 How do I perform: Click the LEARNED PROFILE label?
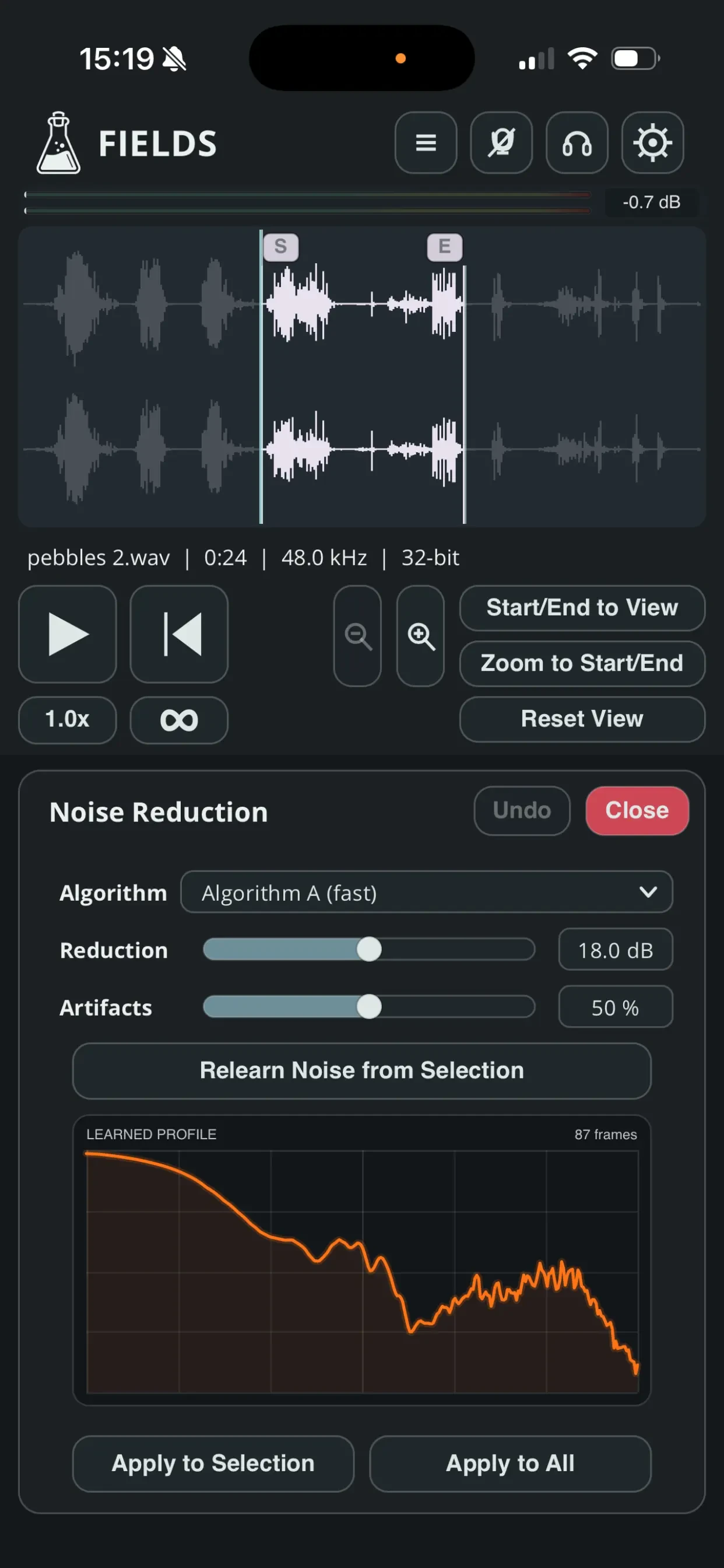click(152, 1135)
